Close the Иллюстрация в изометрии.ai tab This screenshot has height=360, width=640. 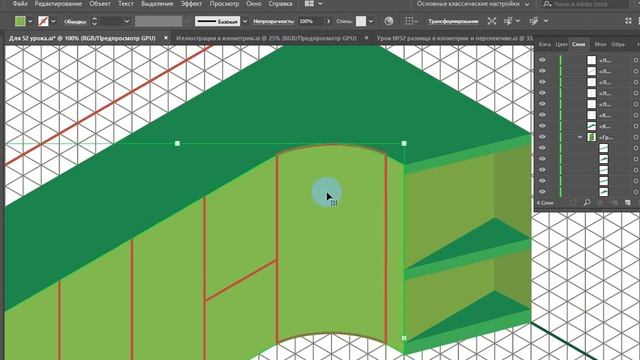[367, 38]
